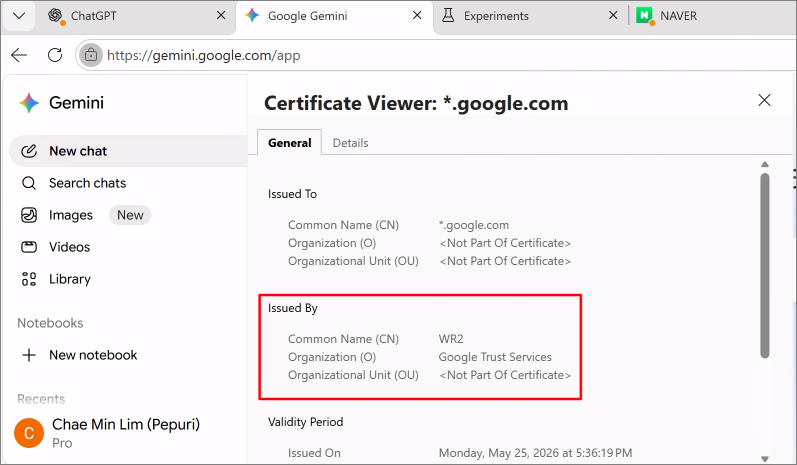Click the NAVER tab favicon
This screenshot has width=797, height=465.
coord(644,16)
